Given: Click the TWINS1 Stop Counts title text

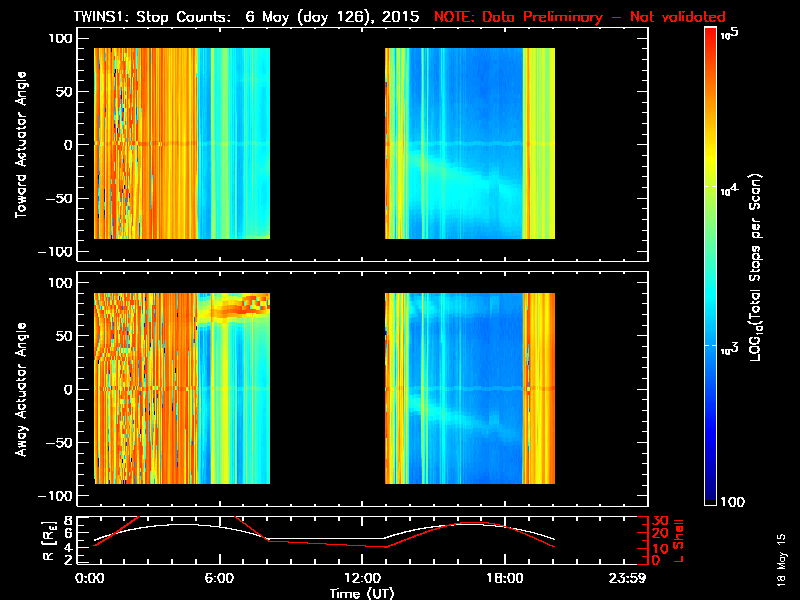Looking at the screenshot, I should pos(246,17).
